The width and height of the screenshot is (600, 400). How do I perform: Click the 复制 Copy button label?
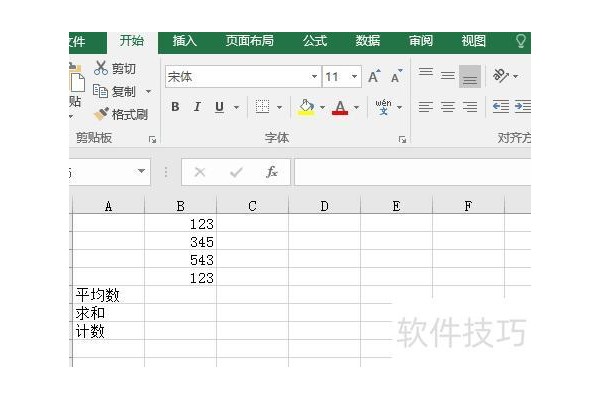(124, 91)
